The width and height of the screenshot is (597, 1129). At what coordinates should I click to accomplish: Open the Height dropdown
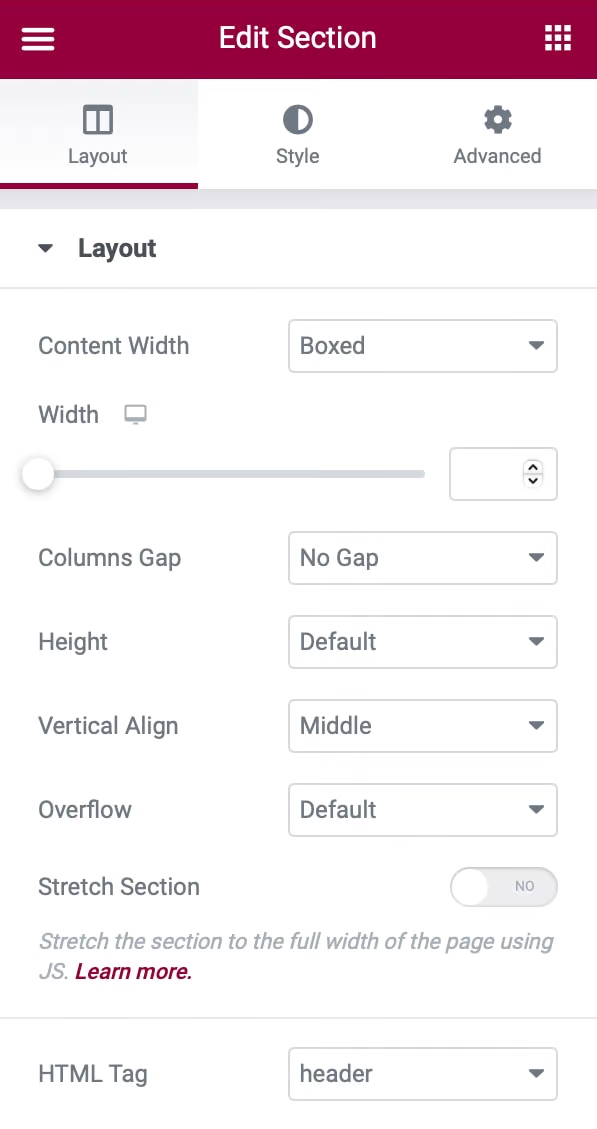(x=423, y=642)
